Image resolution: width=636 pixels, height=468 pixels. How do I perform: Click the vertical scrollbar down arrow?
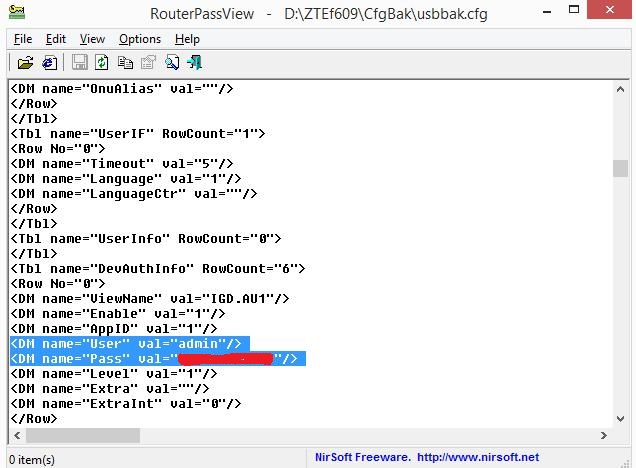pos(620,419)
